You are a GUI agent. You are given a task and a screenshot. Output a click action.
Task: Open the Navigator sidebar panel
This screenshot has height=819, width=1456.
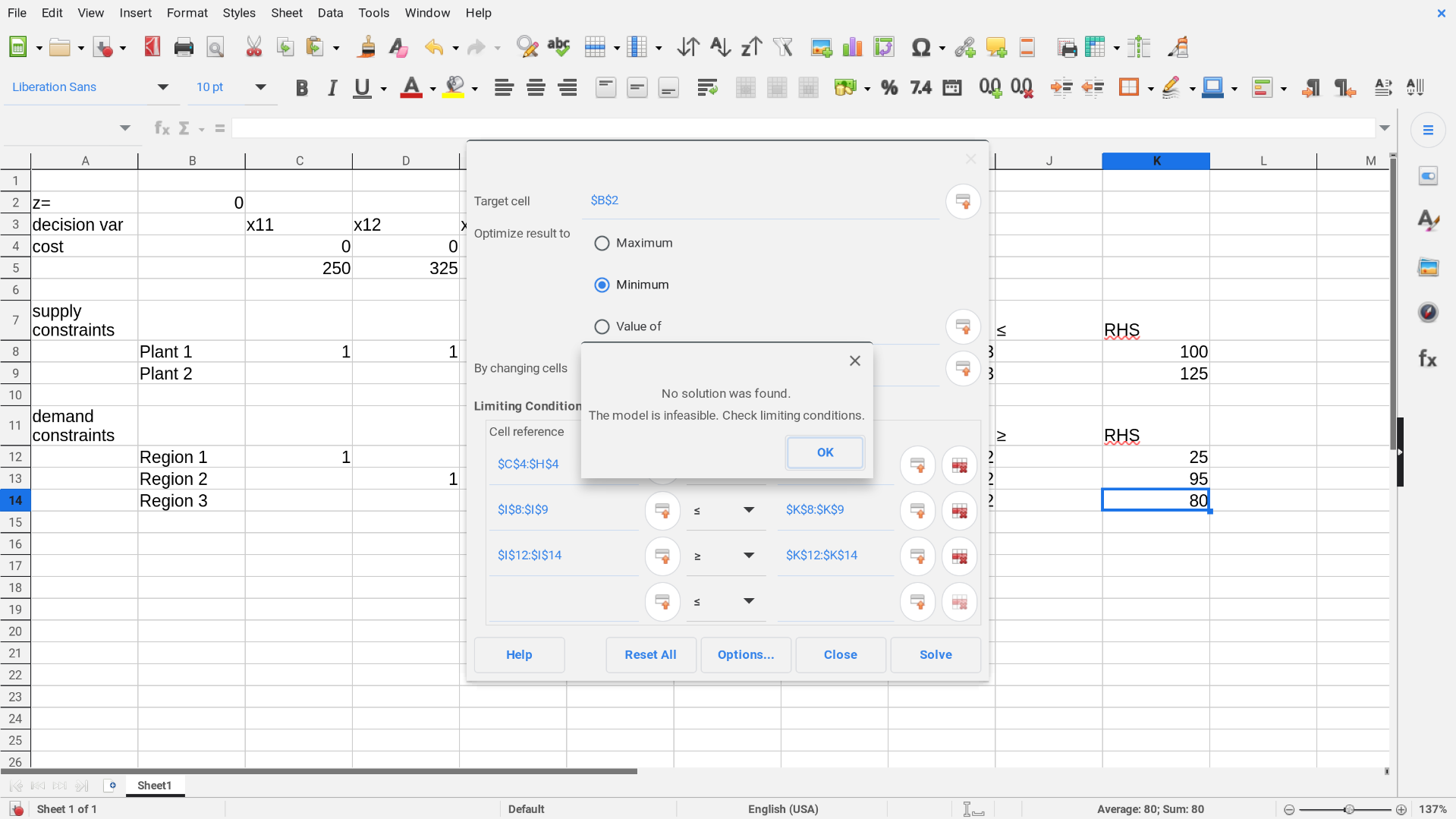[x=1428, y=312]
